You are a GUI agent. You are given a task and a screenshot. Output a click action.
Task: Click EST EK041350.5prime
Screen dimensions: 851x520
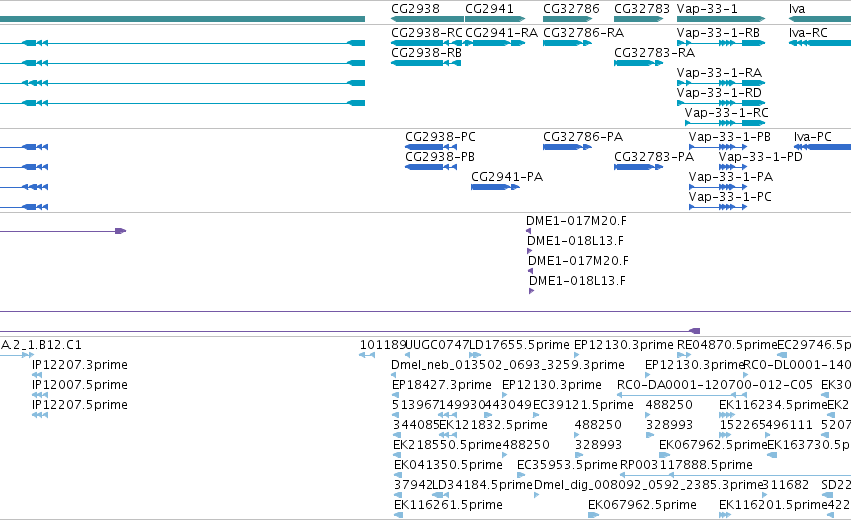pyautogui.click(x=448, y=465)
